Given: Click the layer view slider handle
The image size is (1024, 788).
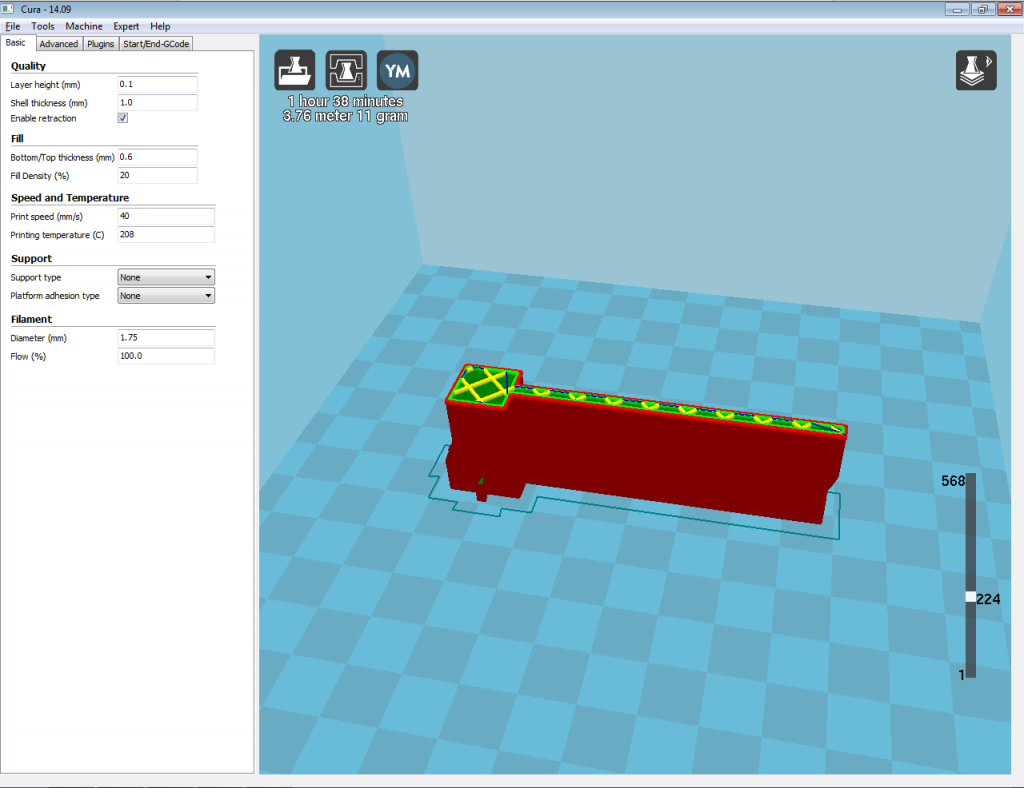Looking at the screenshot, I should [968, 597].
